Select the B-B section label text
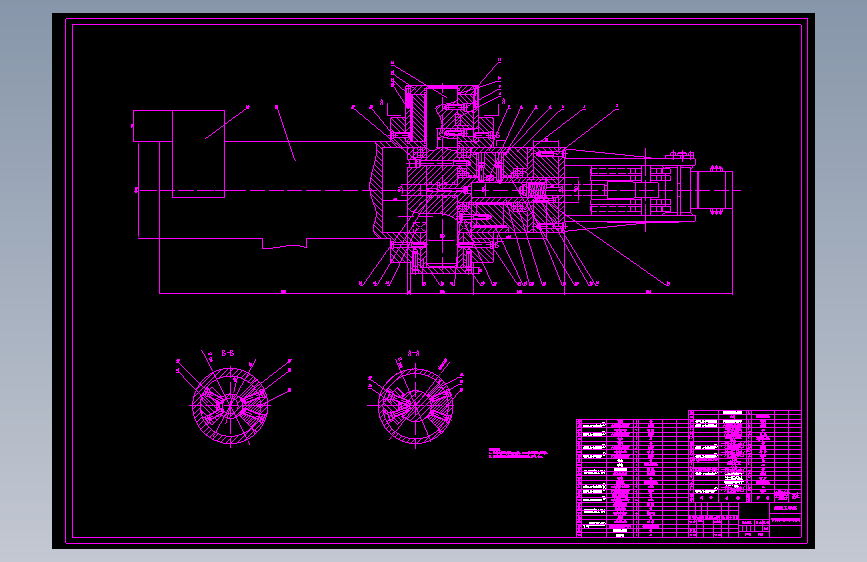The height and width of the screenshot is (562, 867). pyautogui.click(x=228, y=353)
